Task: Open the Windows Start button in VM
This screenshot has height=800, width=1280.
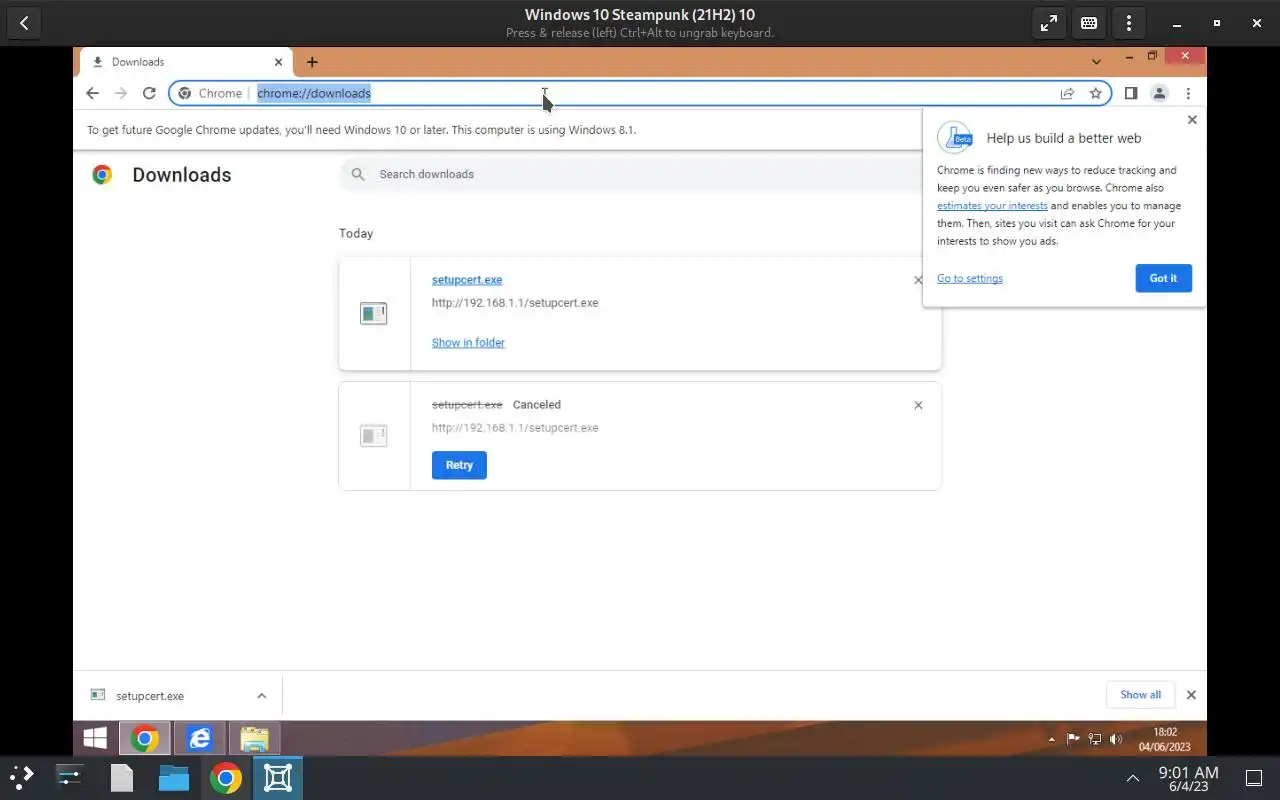Action: tap(95, 739)
